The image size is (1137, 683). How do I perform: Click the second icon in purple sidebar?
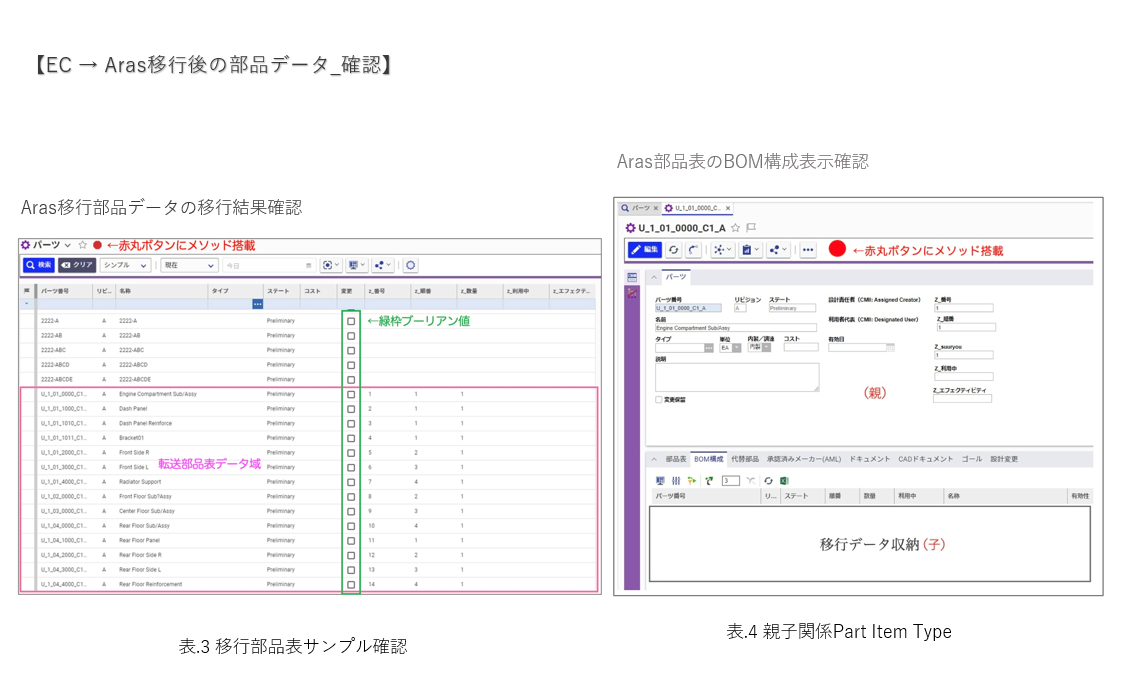point(632,293)
